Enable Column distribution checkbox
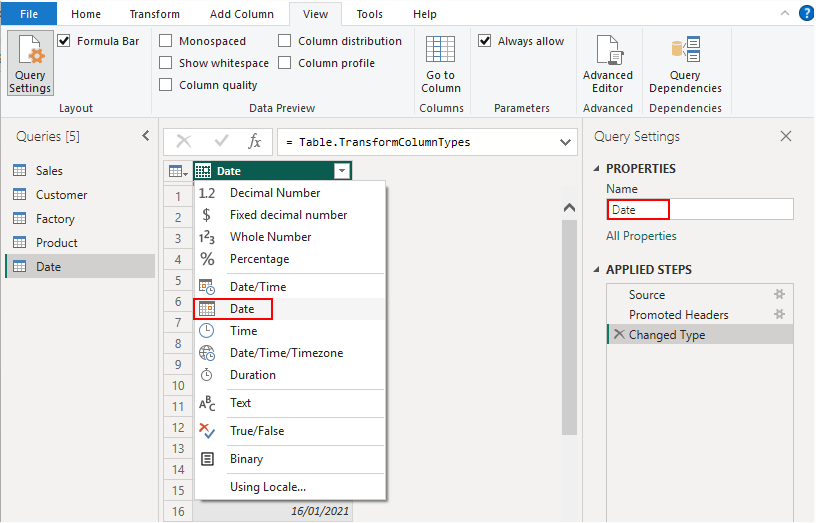 [x=285, y=41]
